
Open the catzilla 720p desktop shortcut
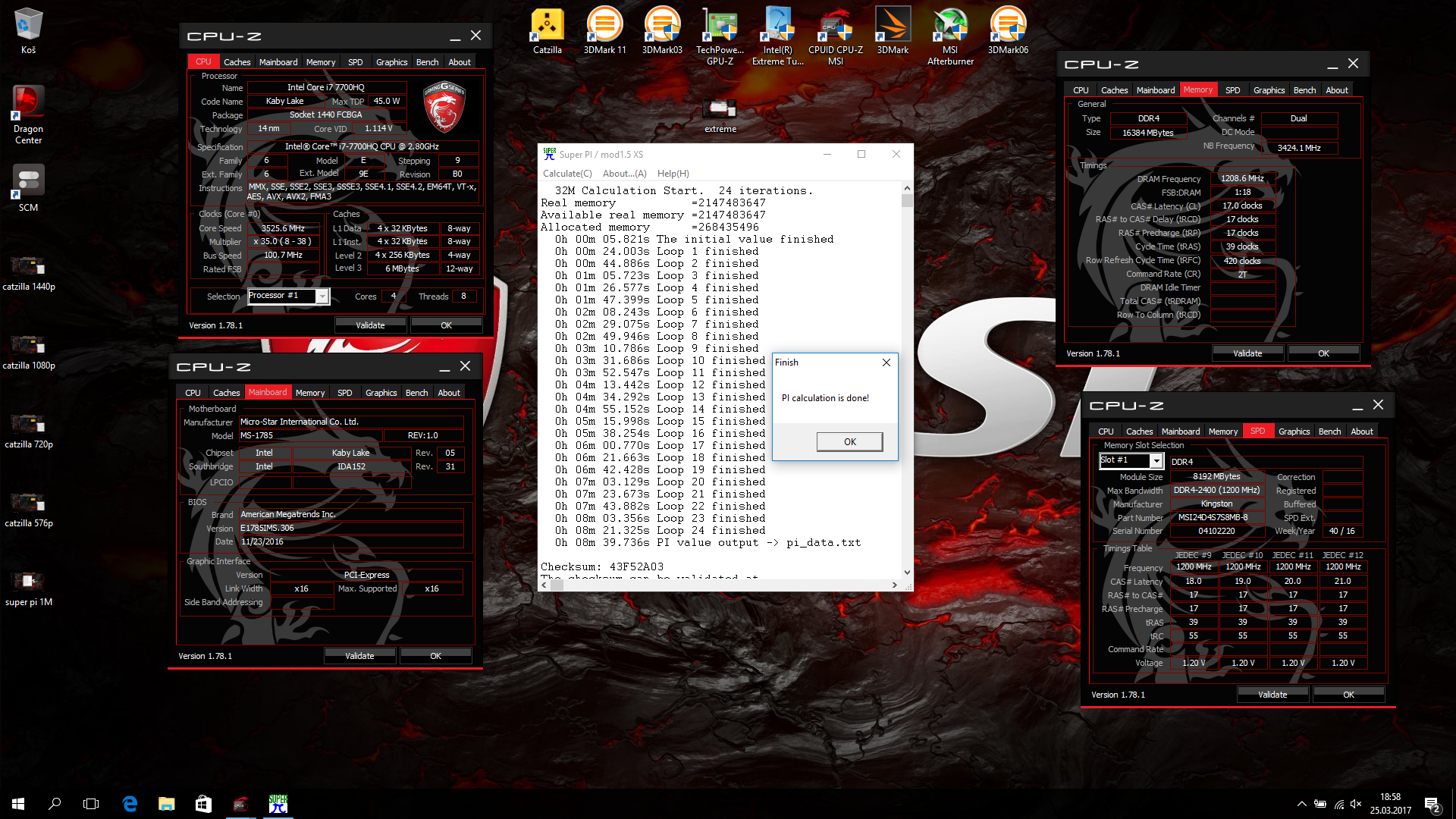[x=28, y=431]
